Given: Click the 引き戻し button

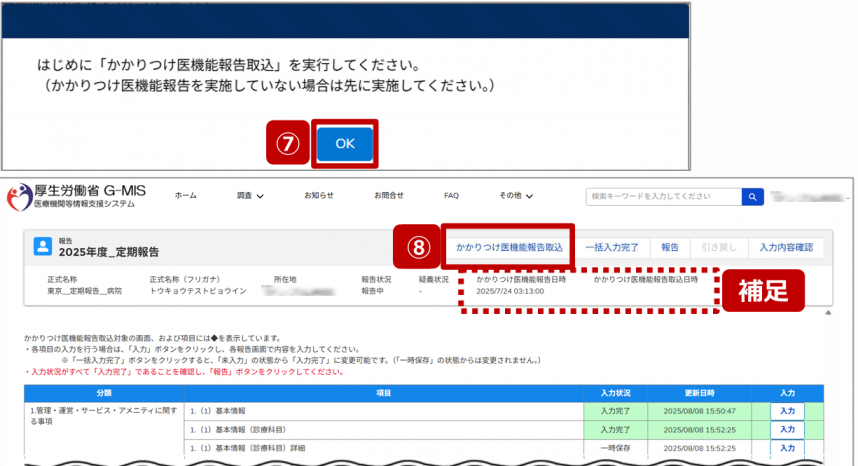Looking at the screenshot, I should click(718, 247).
